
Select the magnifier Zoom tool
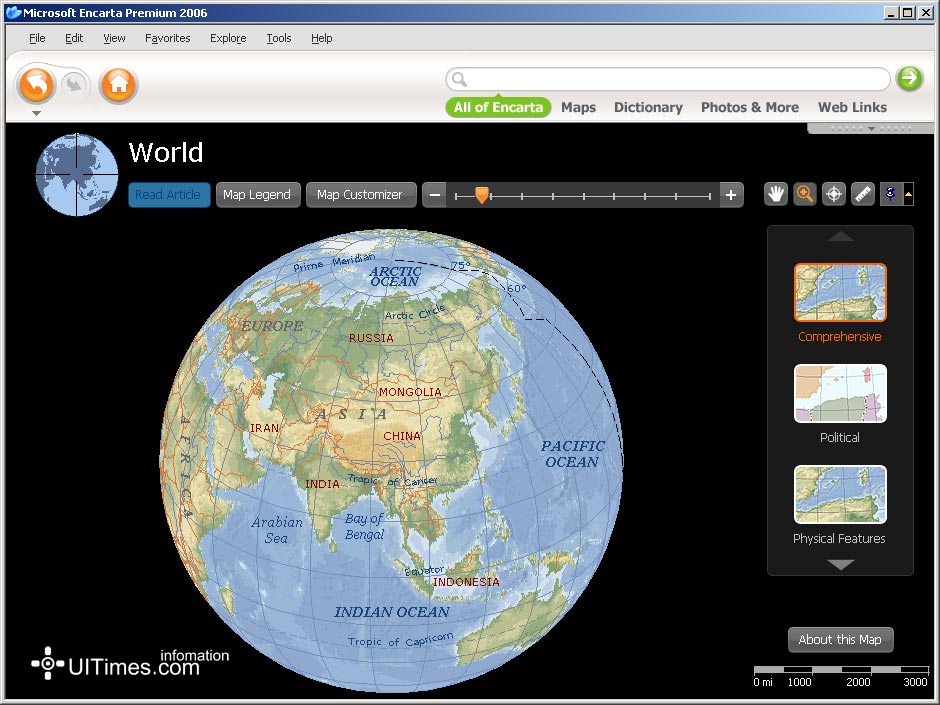pos(805,194)
